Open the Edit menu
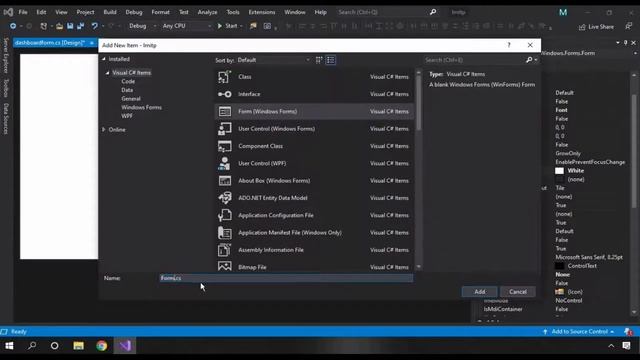The image size is (640, 360). pyautogui.click(x=41, y=12)
